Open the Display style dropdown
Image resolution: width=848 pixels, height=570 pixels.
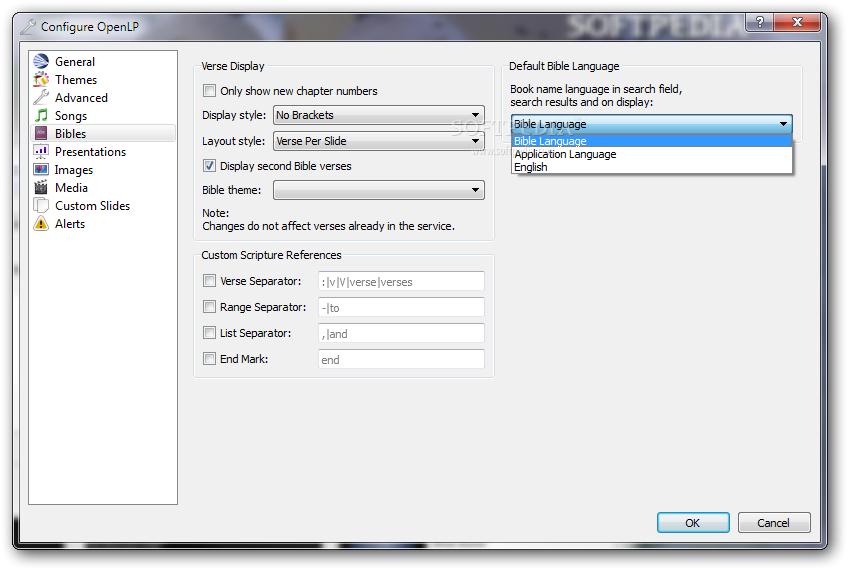click(379, 115)
